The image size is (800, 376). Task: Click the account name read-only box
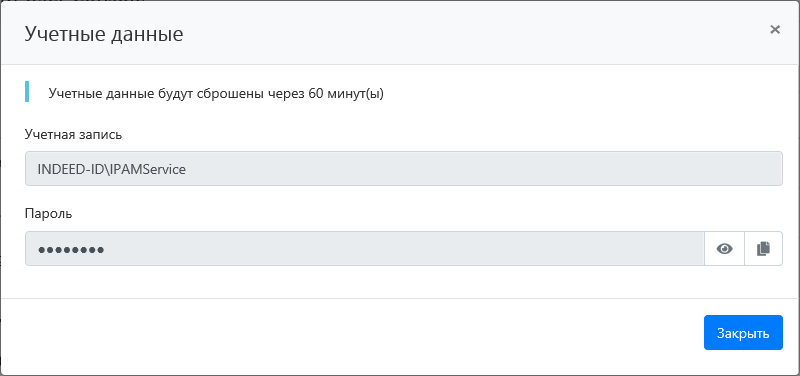click(x=404, y=168)
